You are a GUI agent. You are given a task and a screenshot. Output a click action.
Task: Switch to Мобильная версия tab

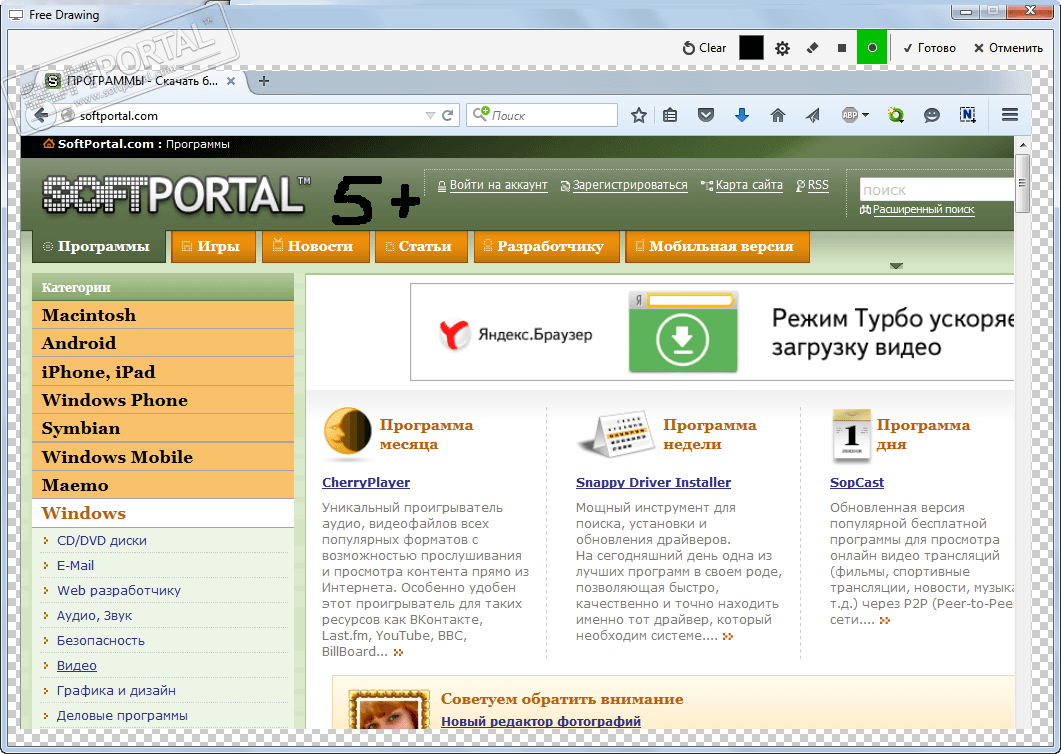[x=717, y=246]
